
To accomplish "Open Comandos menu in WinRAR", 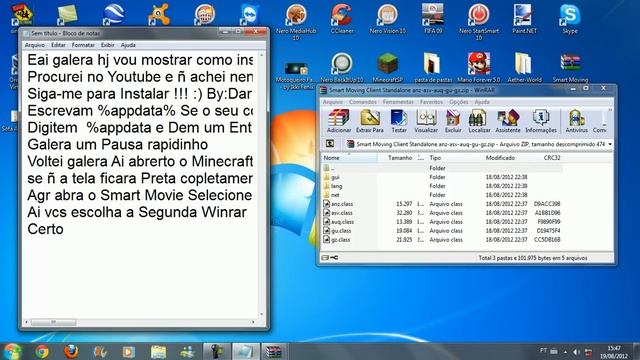I will (x=362, y=102).
